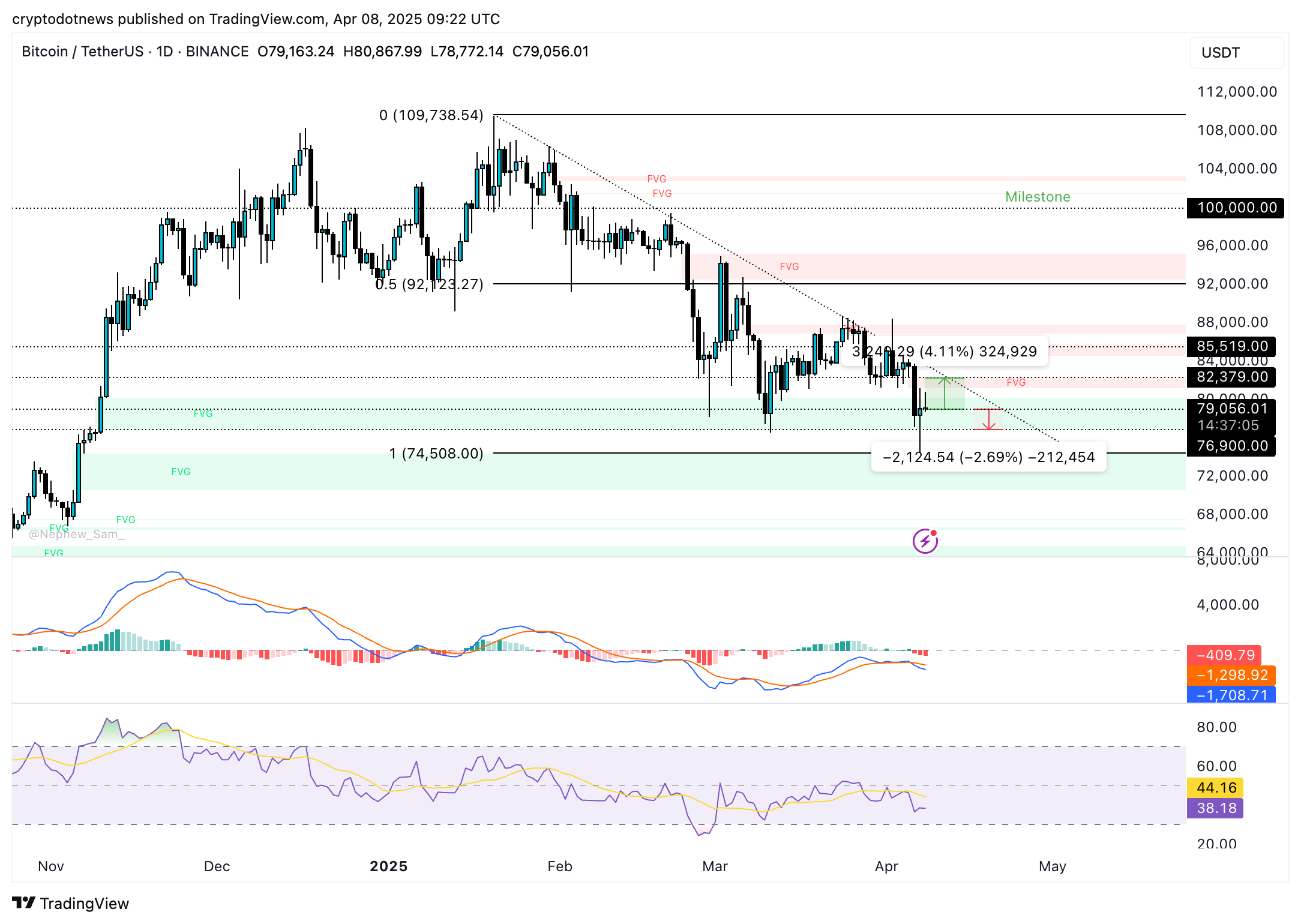Click the red down arrow of the short measurement
The height and width of the screenshot is (924, 1301).
(988, 419)
